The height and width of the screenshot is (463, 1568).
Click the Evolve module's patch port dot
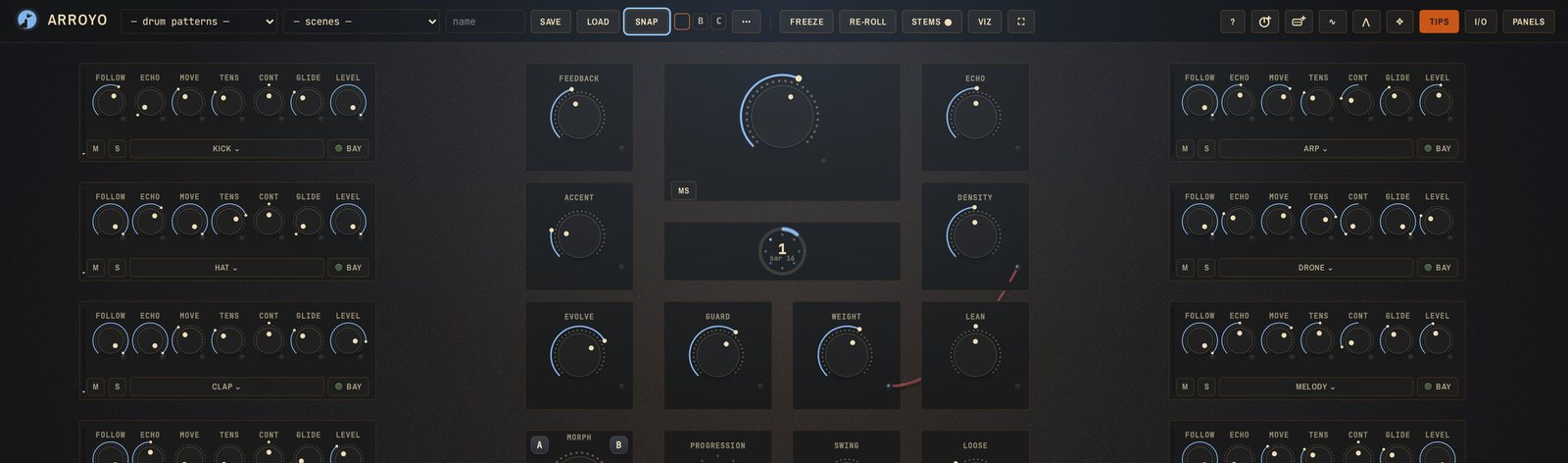pos(621,386)
